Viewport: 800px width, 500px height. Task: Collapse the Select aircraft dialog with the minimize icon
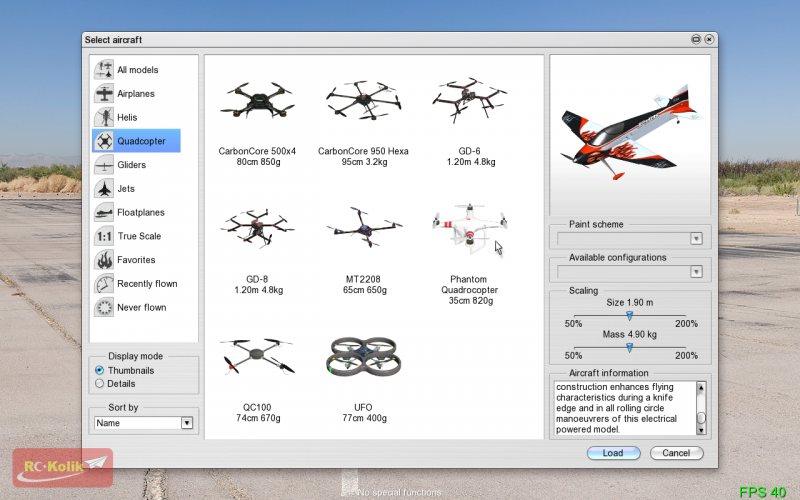(x=695, y=39)
